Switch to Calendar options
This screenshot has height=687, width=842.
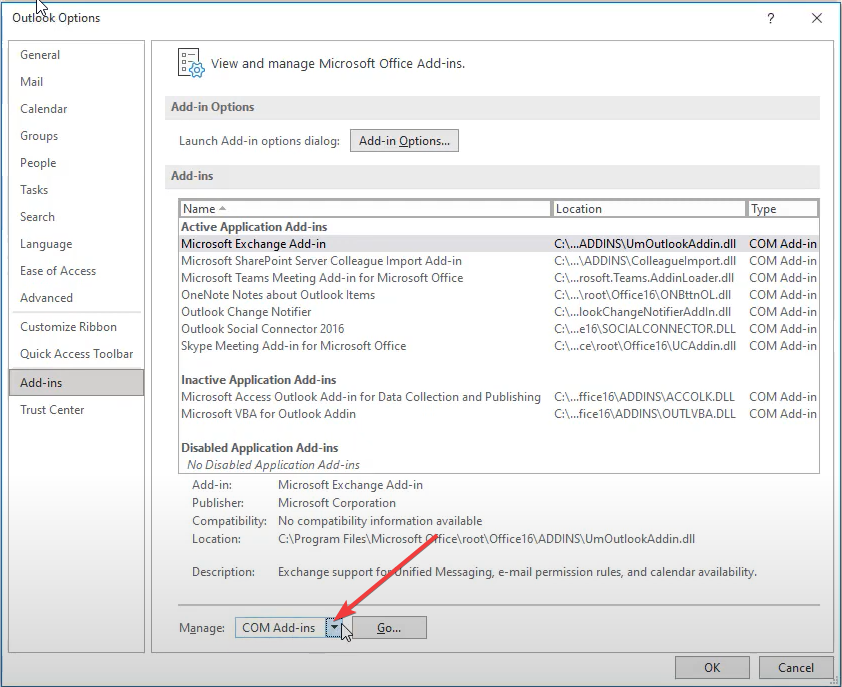pyautogui.click(x=77, y=109)
